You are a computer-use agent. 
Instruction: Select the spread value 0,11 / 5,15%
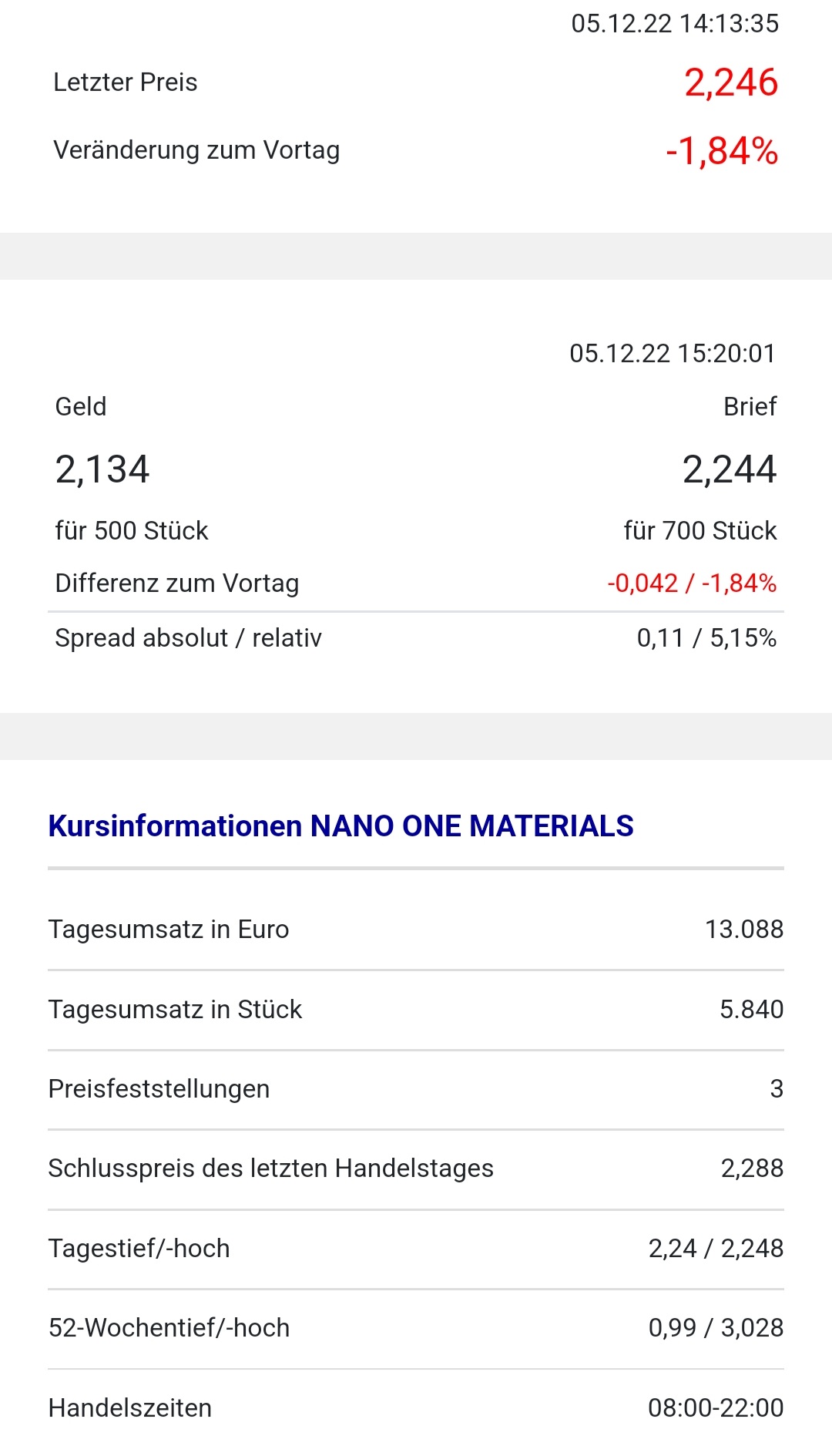pos(706,638)
